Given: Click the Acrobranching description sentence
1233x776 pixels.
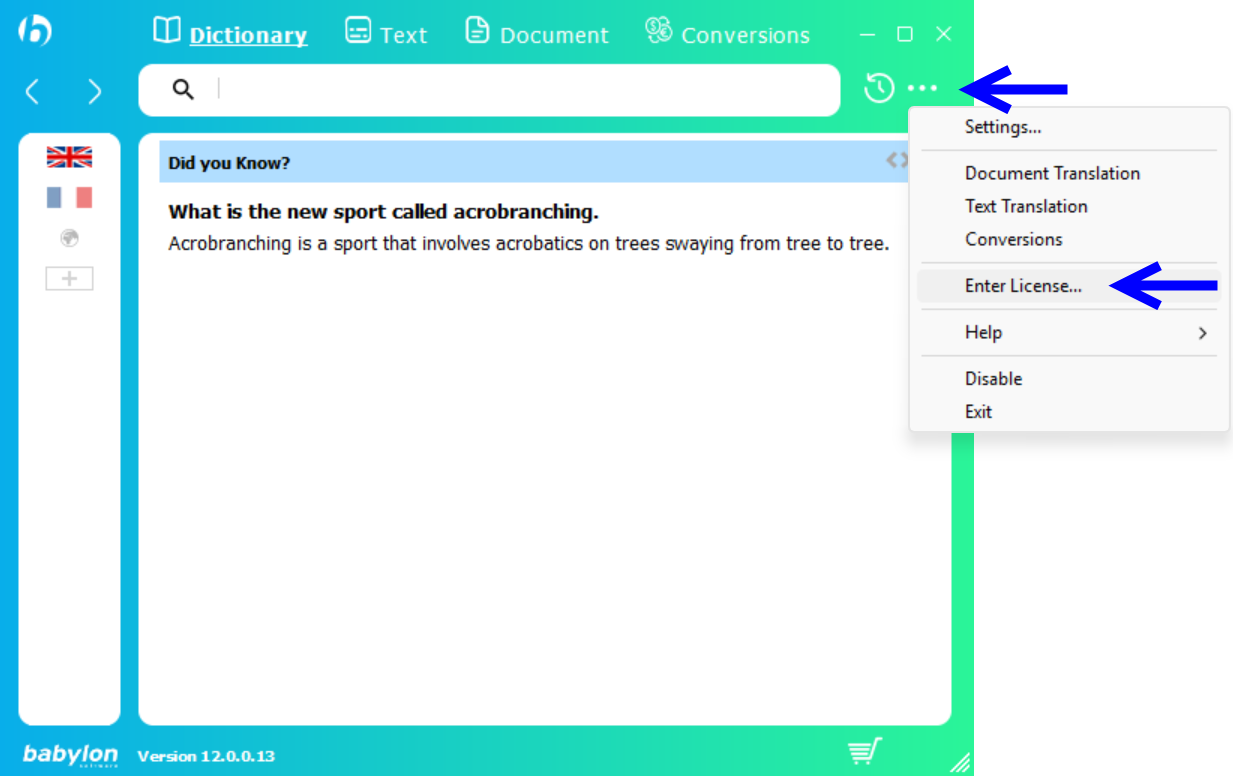Looking at the screenshot, I should (x=529, y=243).
